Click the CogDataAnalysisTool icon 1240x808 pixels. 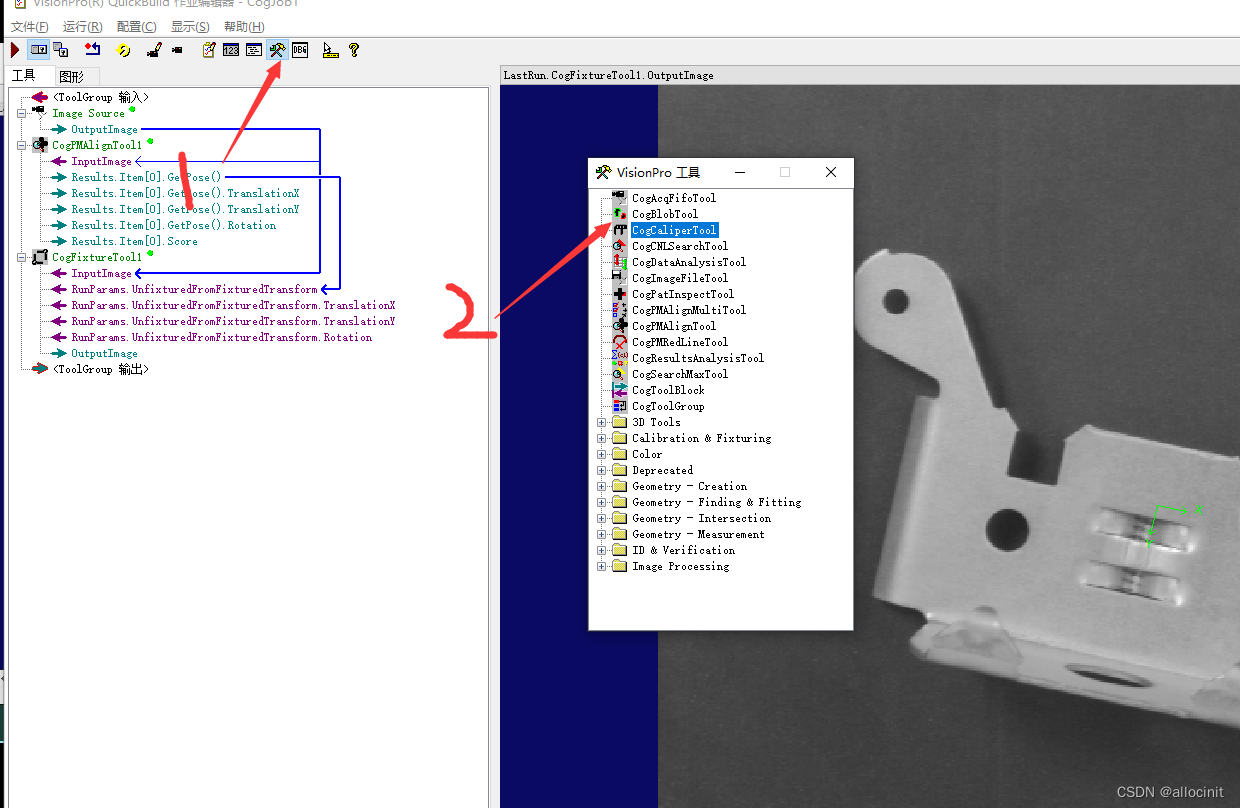619,262
